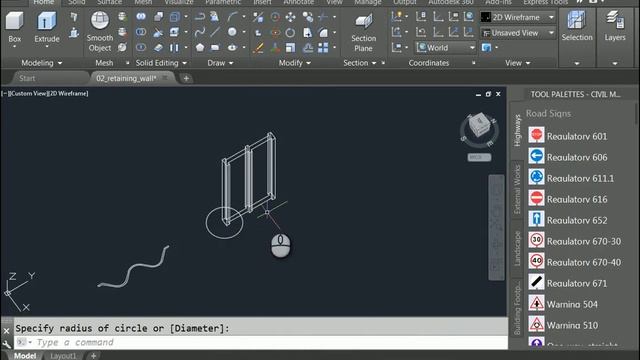This screenshot has width=640, height=360.
Task: Open the Visual Style 2D Wireframe dropdown
Action: (x=518, y=17)
